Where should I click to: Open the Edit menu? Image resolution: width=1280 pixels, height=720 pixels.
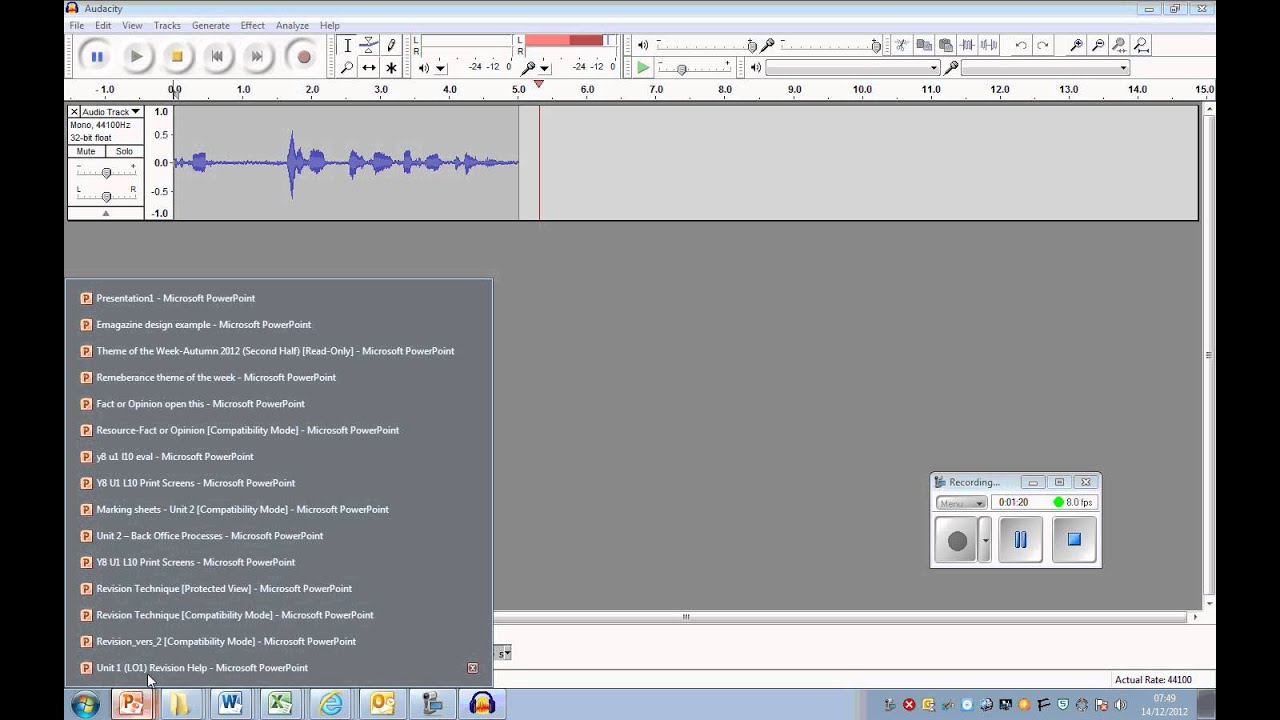tap(103, 25)
